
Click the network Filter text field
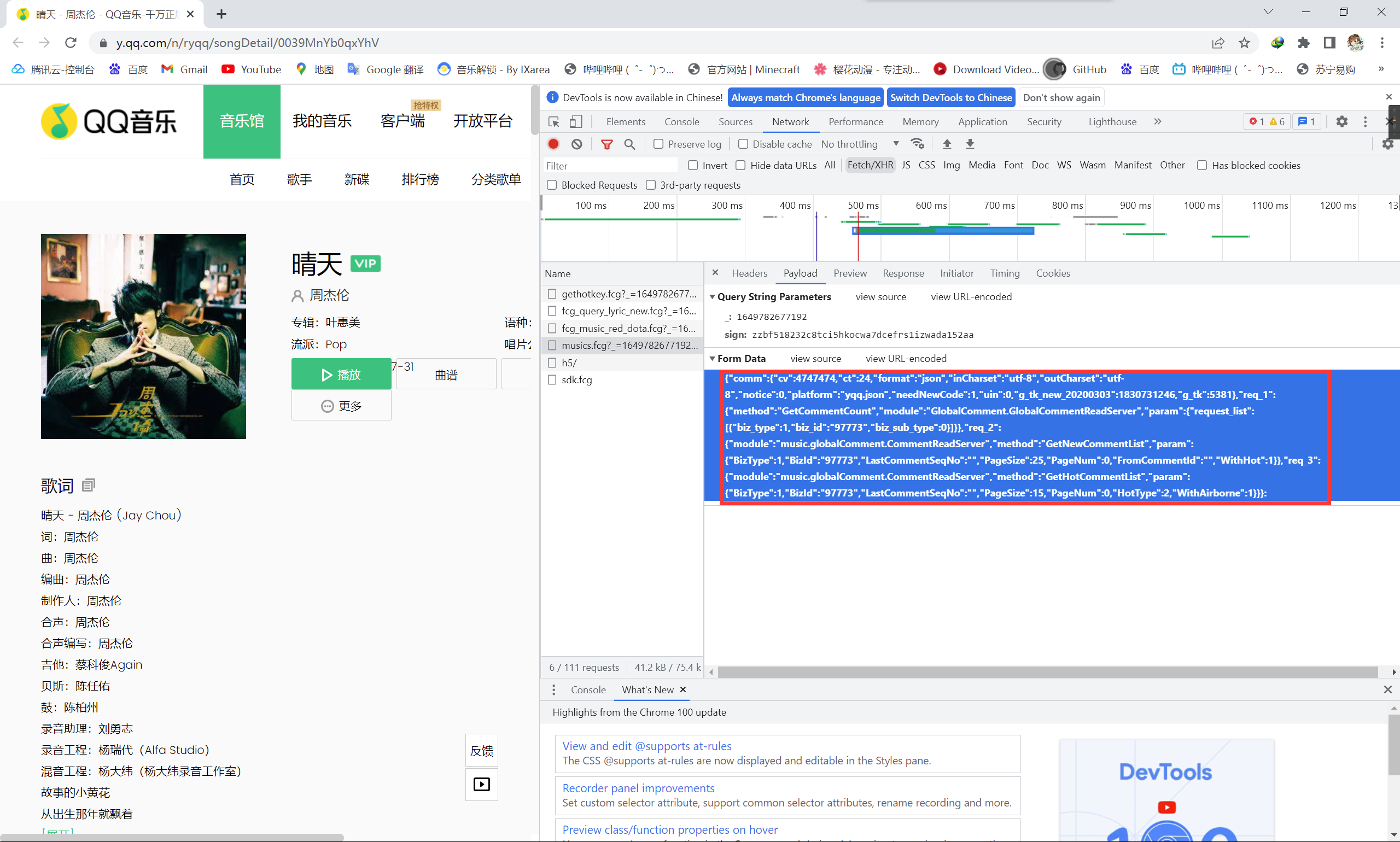[x=610, y=166]
